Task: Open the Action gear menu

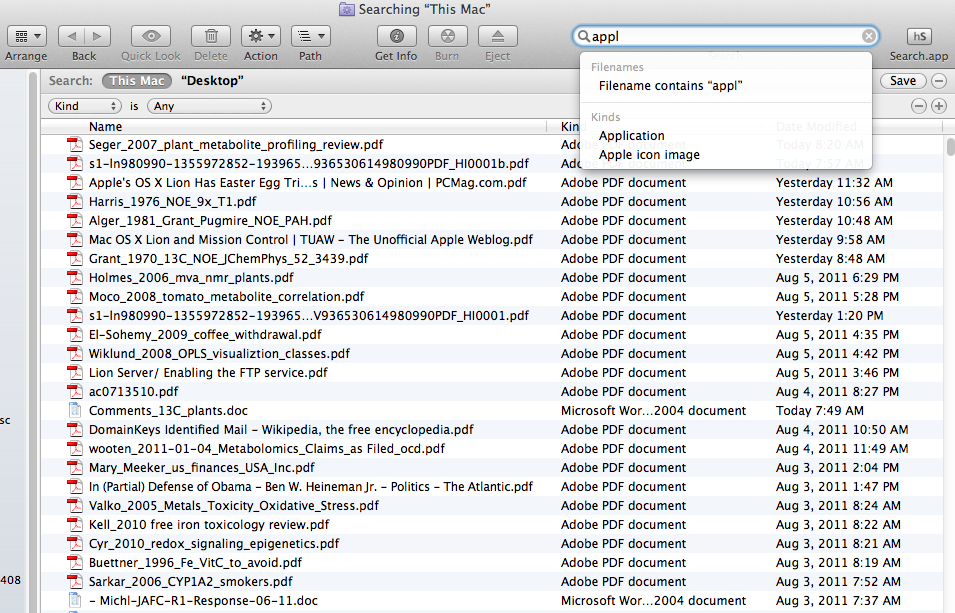Action: (x=261, y=37)
